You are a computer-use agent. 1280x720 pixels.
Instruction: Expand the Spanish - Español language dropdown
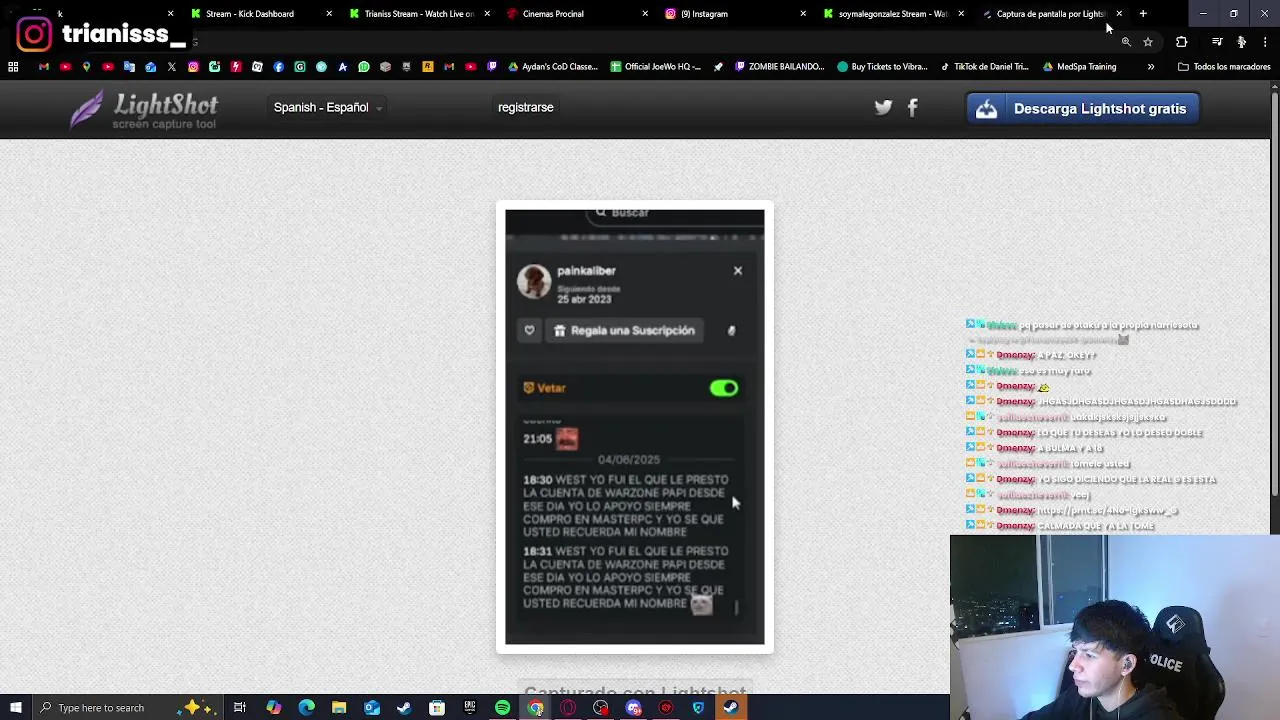tap(328, 108)
